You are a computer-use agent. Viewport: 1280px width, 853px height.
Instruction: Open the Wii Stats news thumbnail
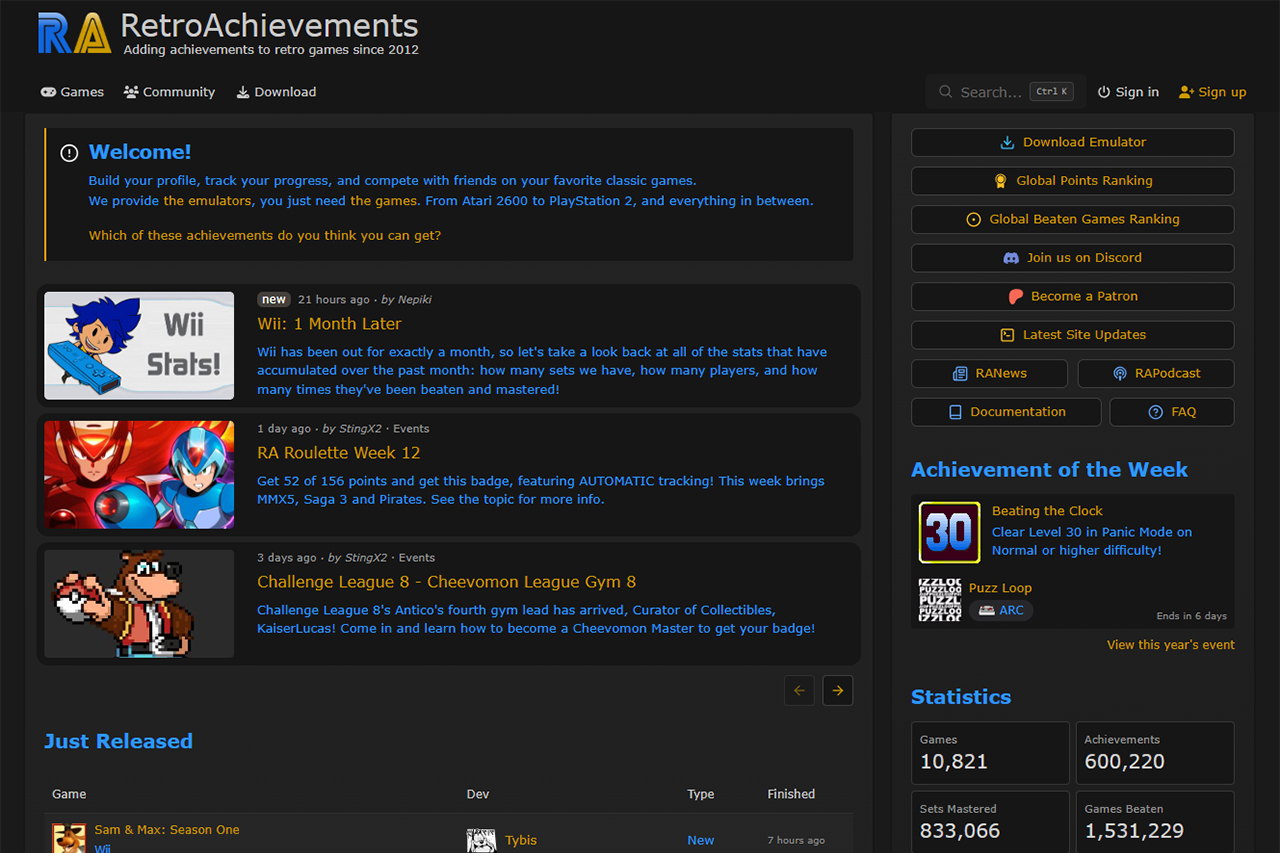[139, 346]
